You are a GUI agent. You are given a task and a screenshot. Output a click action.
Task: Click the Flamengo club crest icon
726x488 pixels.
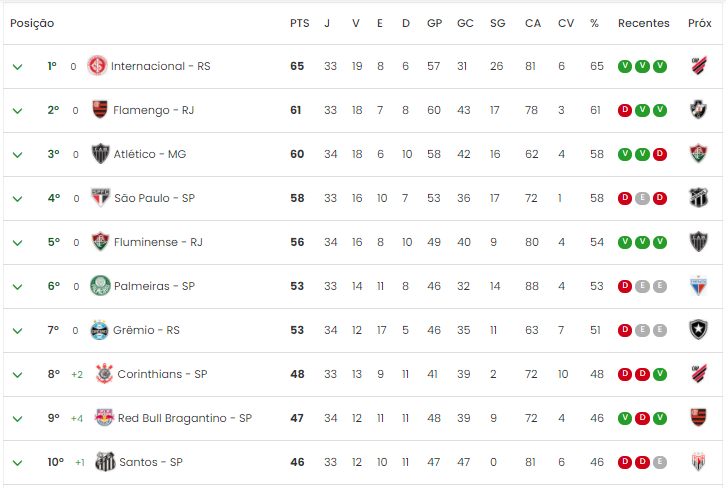[x=100, y=110]
